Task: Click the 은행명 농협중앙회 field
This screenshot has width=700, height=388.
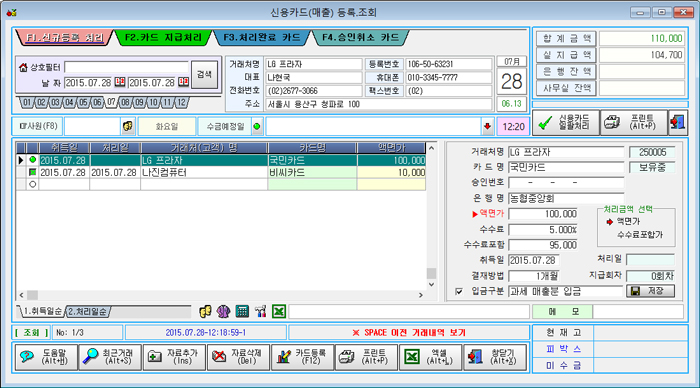Action: coord(566,198)
